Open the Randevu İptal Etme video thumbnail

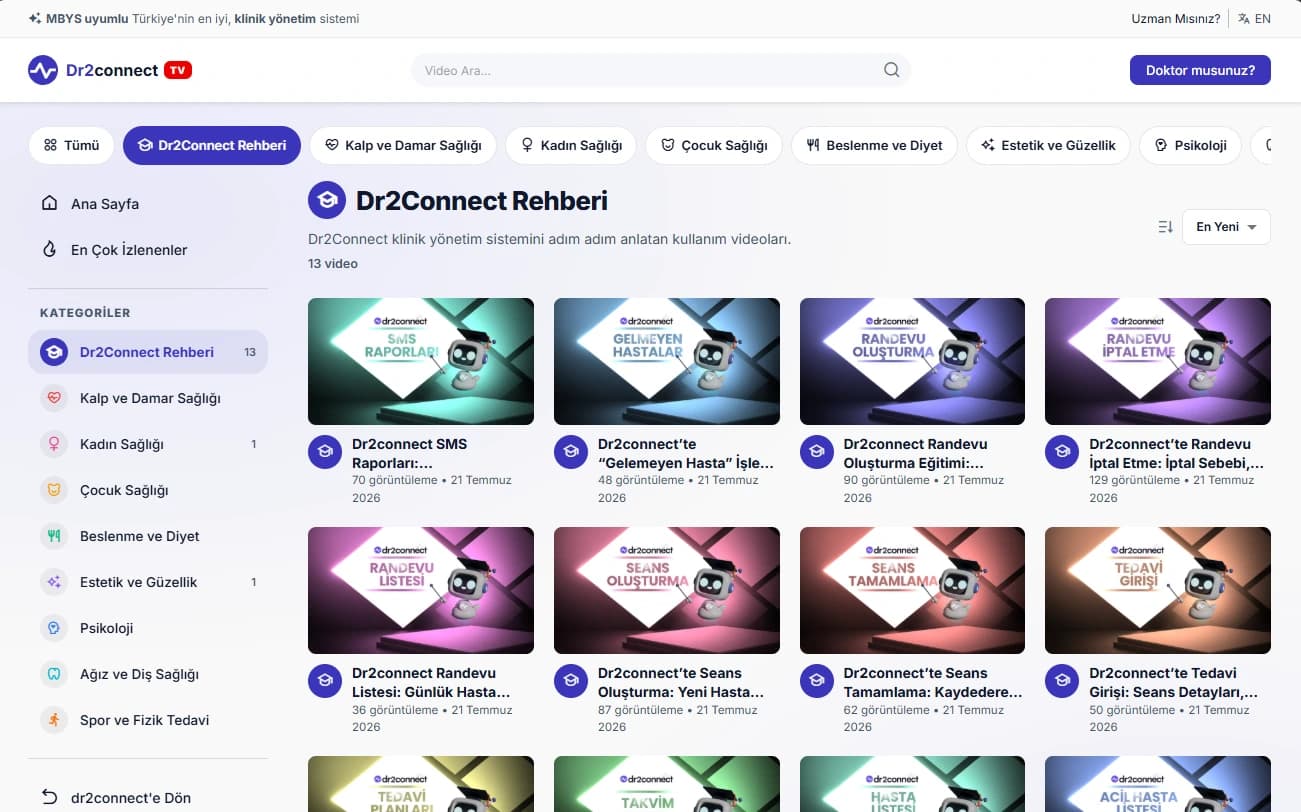coord(1158,361)
